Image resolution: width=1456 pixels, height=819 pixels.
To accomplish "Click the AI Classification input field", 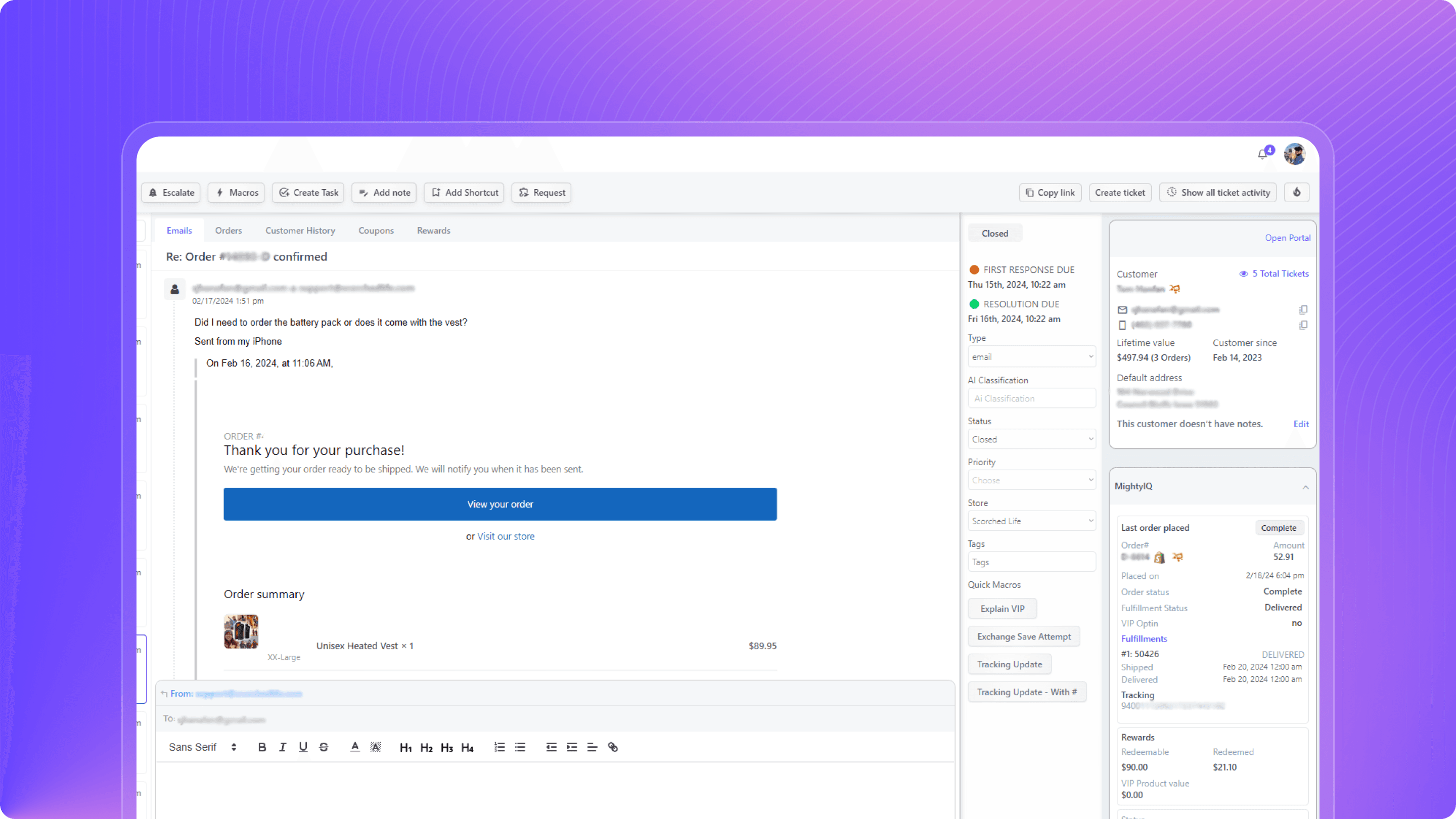I will [1031, 398].
